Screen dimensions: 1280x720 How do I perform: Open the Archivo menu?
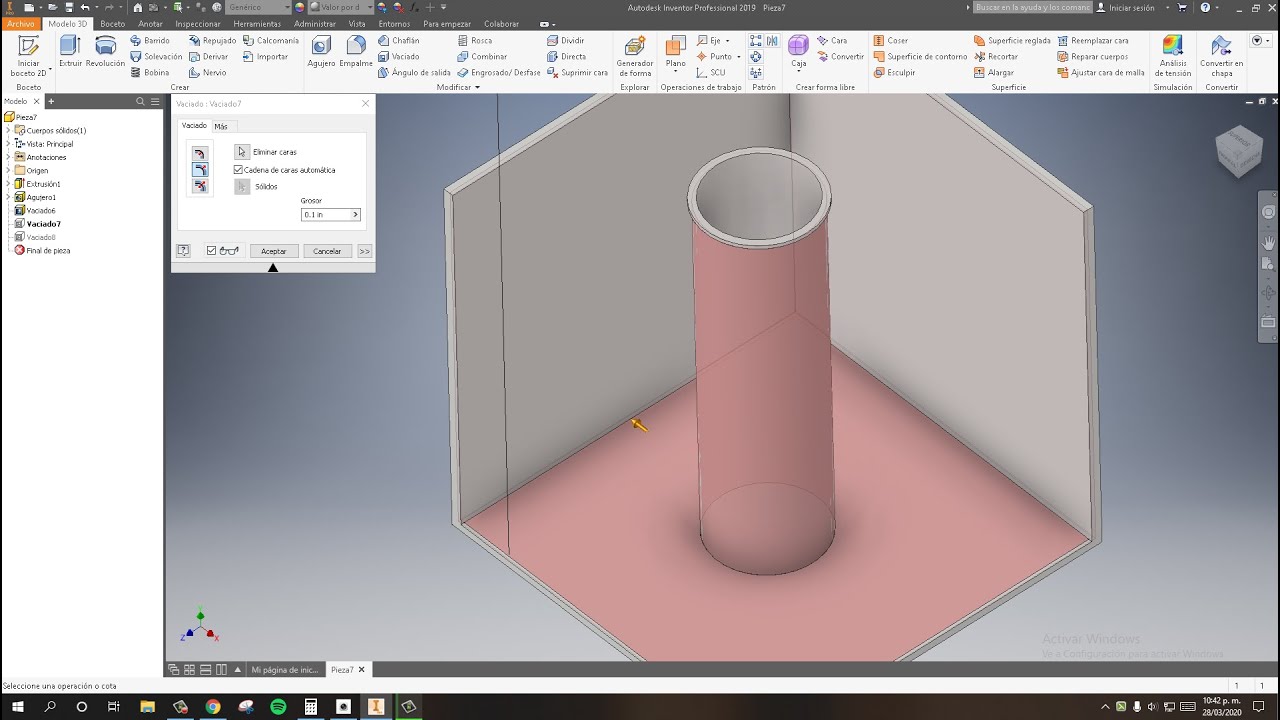(20, 24)
